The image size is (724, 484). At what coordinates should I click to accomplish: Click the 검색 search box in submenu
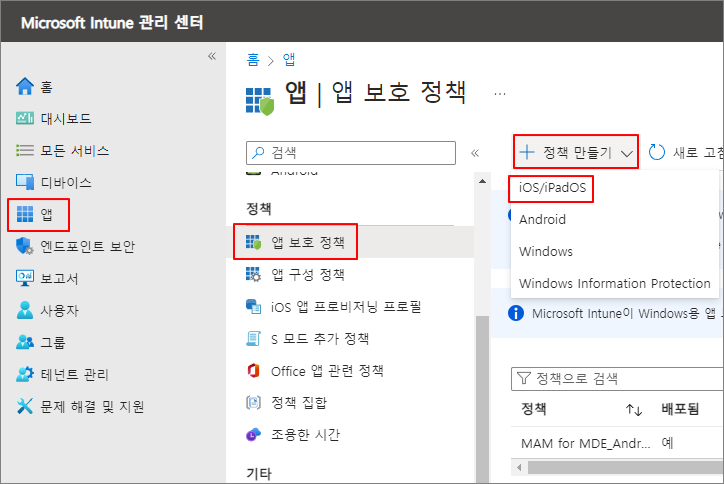coord(350,153)
